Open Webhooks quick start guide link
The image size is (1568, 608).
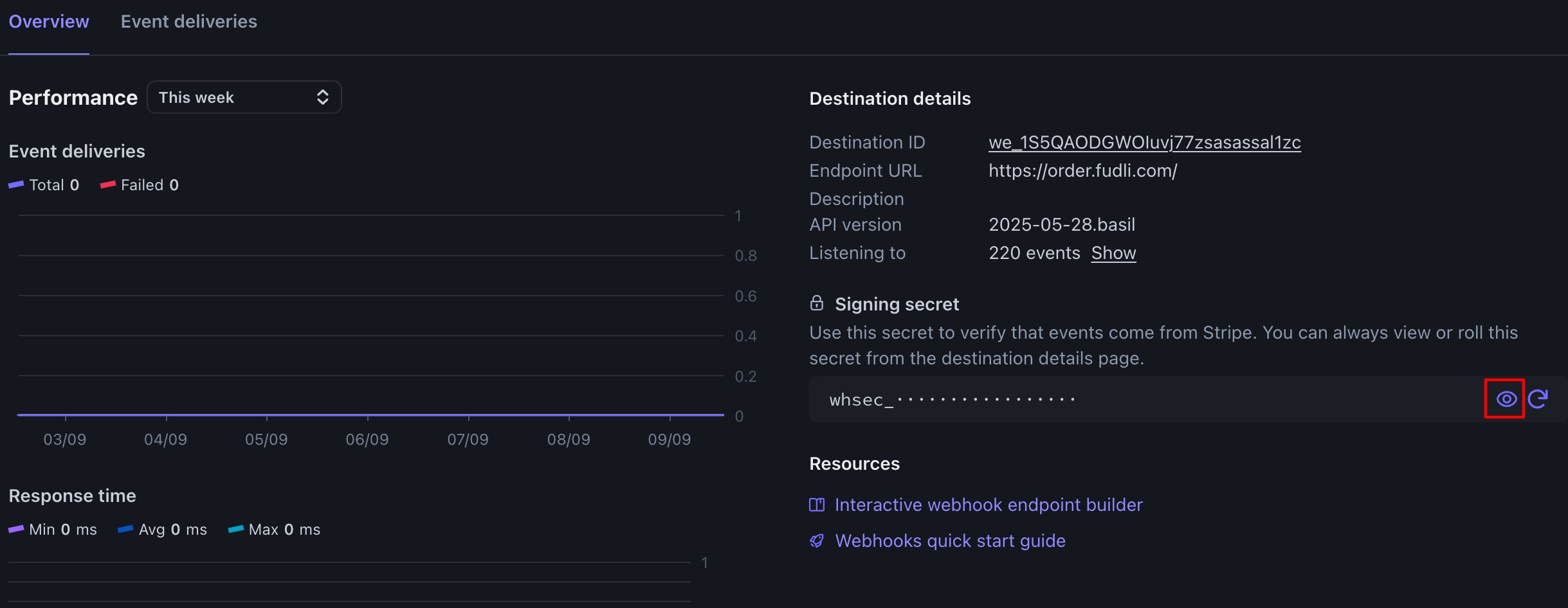pos(950,541)
